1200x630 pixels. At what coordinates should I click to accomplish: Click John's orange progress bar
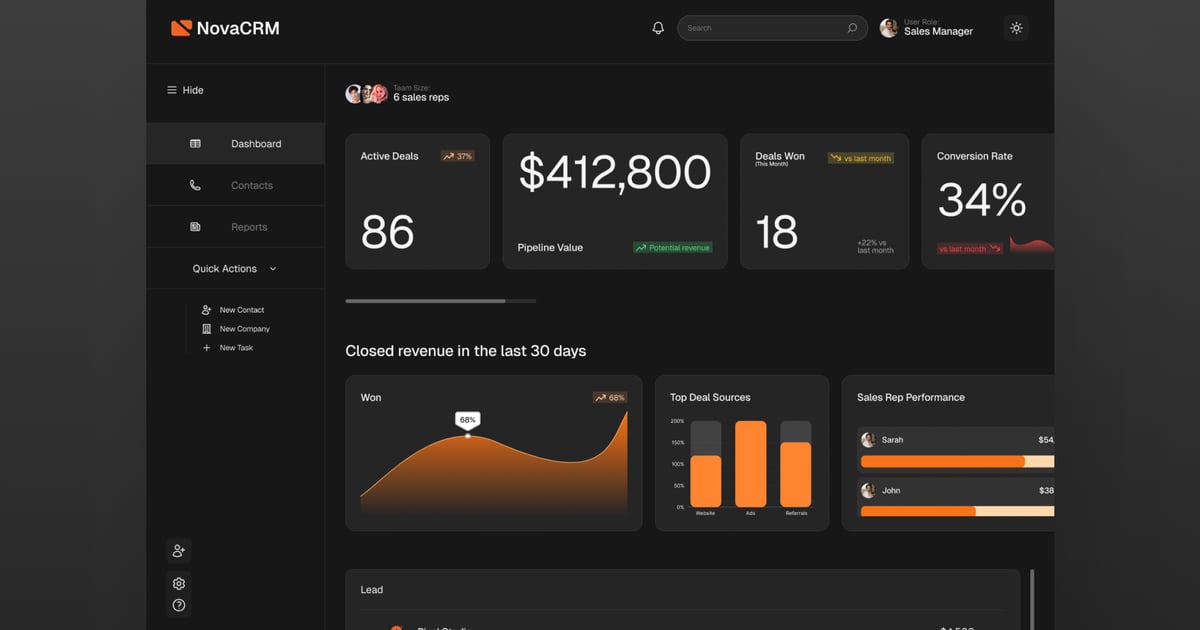(918, 511)
